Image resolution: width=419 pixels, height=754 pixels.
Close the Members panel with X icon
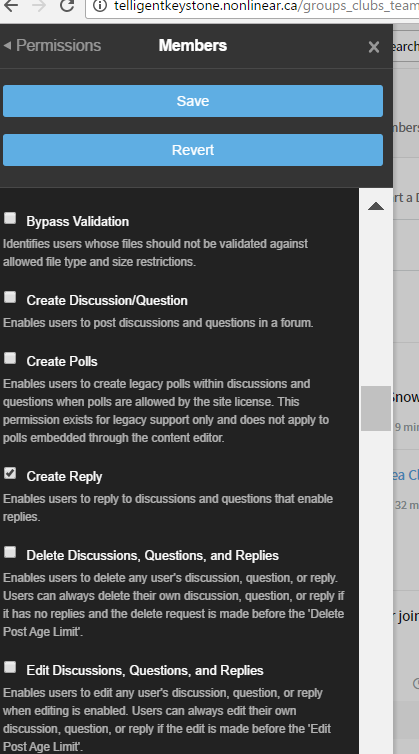(x=374, y=47)
